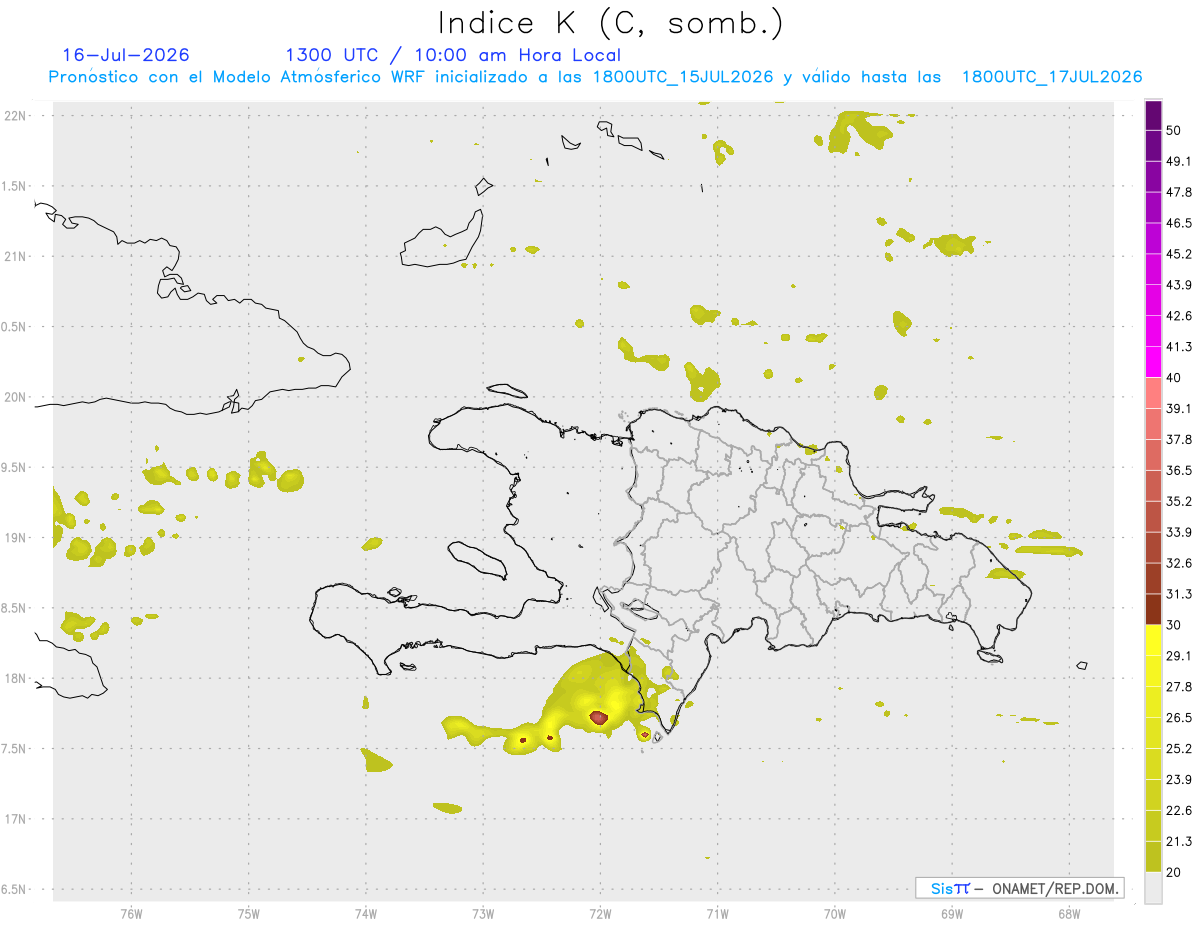
Task: Click the colorbar value "20"
Action: 1174,871
